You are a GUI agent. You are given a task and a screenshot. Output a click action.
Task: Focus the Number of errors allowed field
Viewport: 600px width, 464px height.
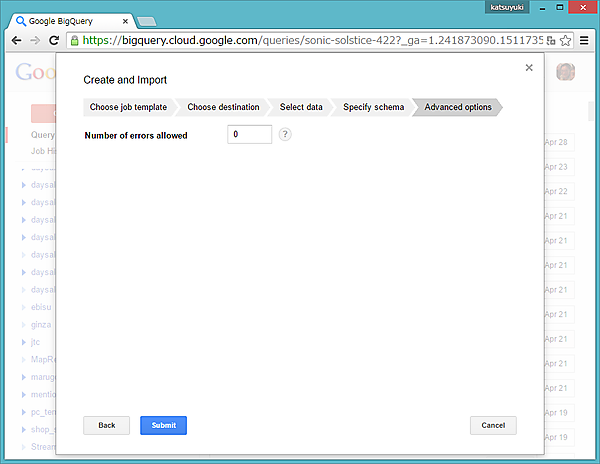(x=249, y=134)
